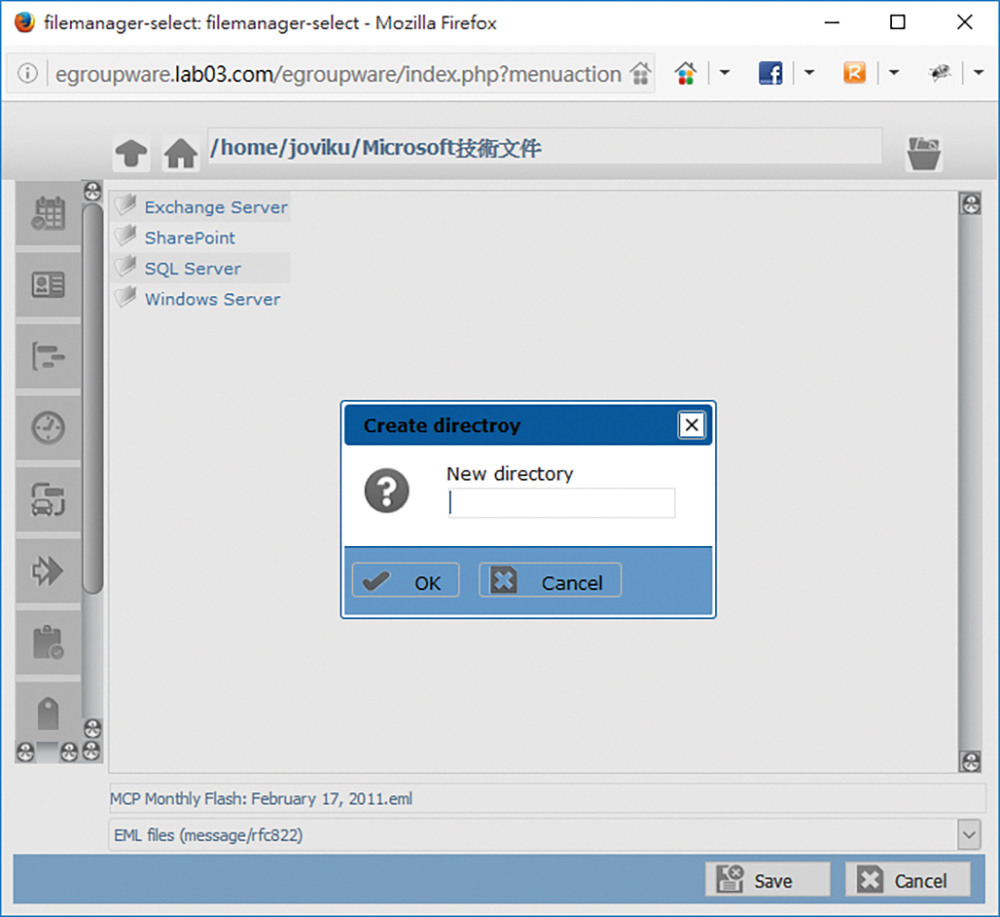The image size is (1000, 917).
Task: Open the Timesheet clock icon
Action: click(48, 427)
